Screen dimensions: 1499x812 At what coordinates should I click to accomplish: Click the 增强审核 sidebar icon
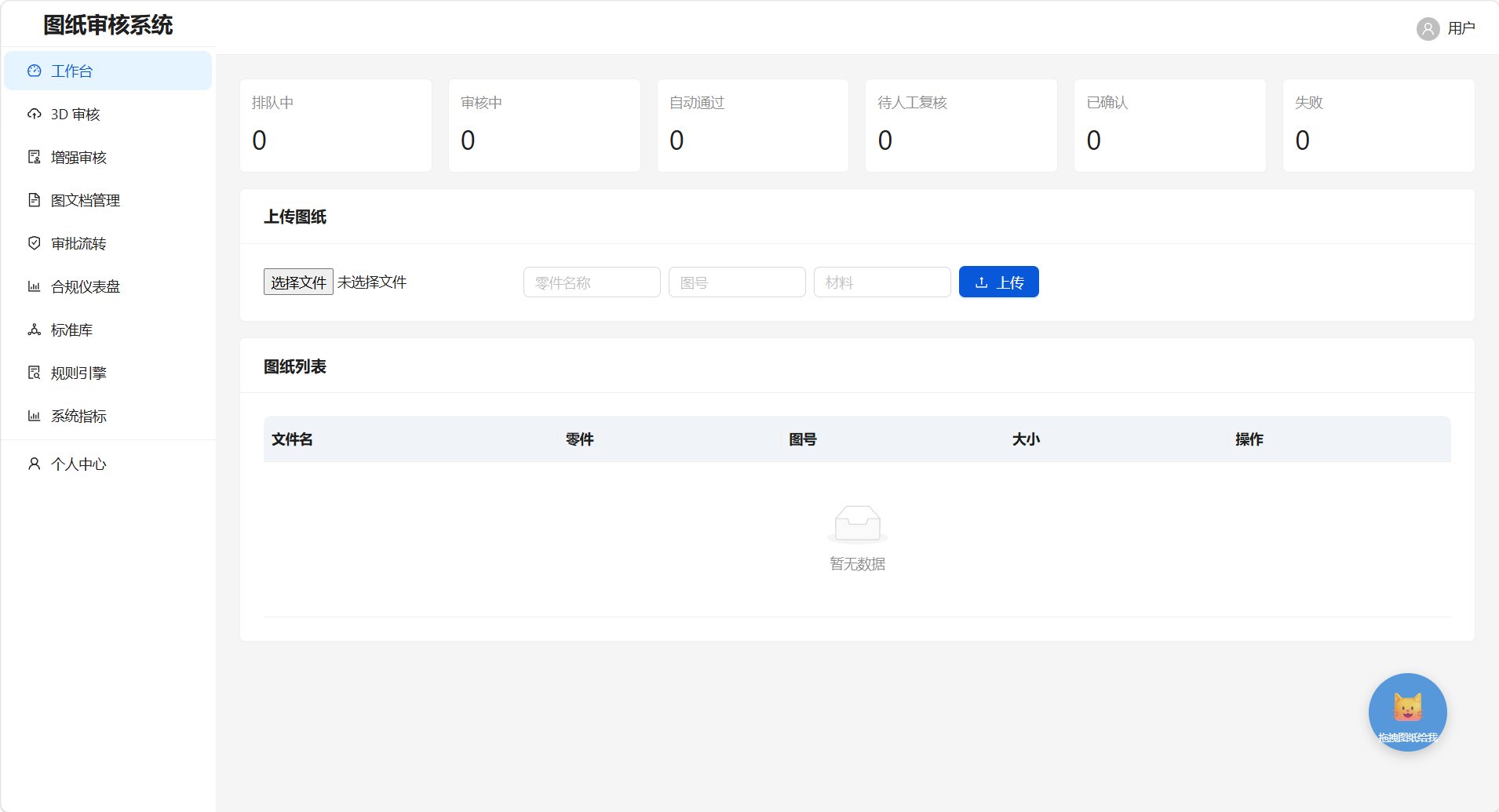pos(34,157)
